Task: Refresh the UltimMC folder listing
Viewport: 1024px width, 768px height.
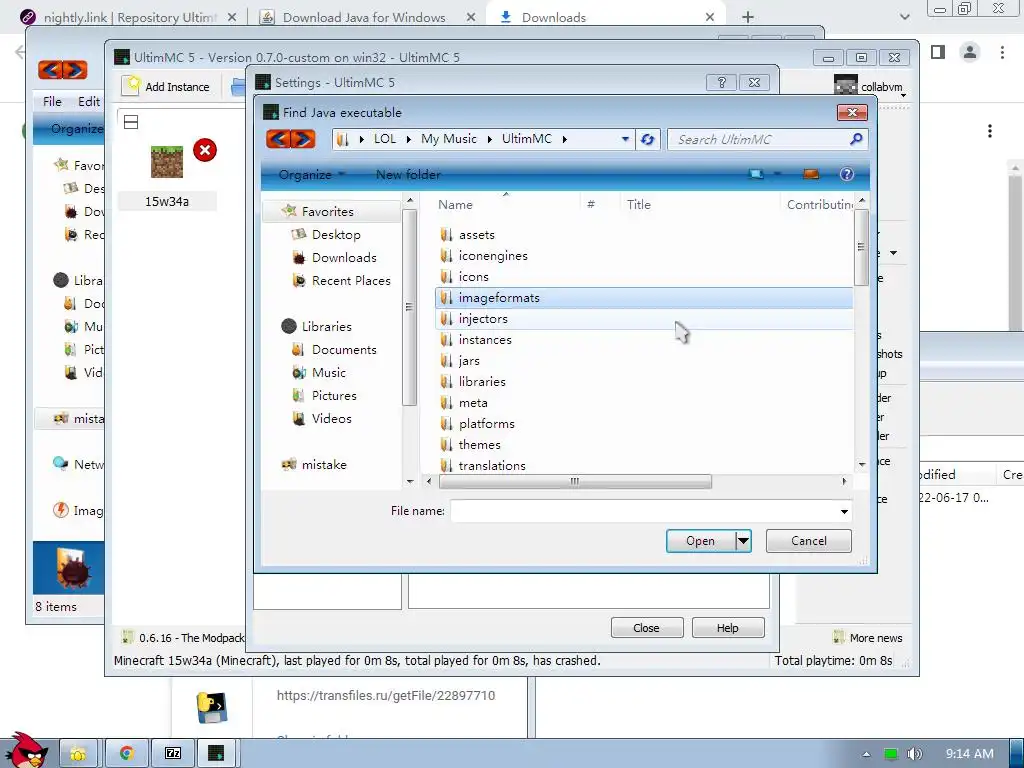Action: (647, 139)
